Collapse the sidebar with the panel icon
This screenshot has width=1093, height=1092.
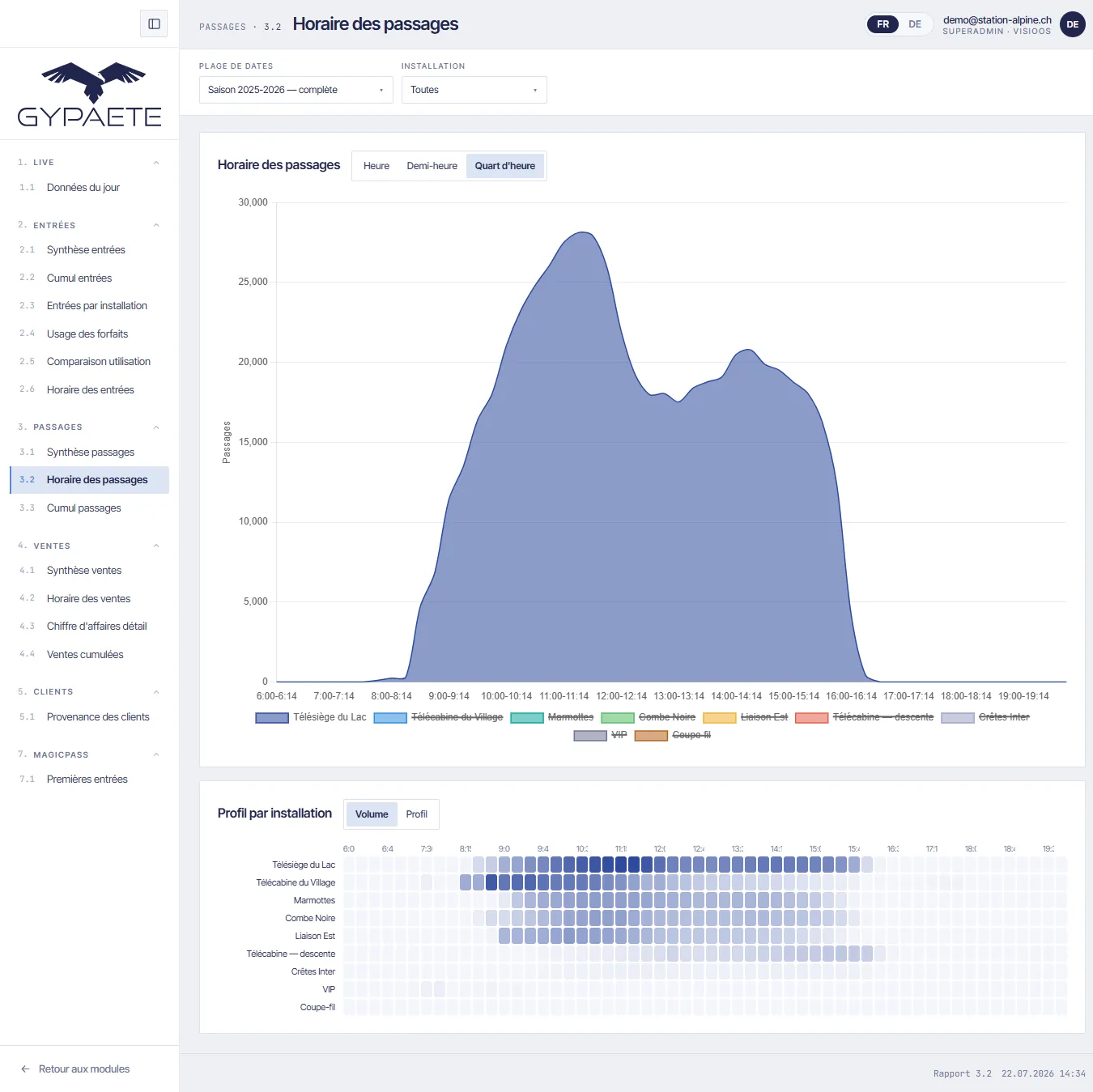tap(154, 24)
